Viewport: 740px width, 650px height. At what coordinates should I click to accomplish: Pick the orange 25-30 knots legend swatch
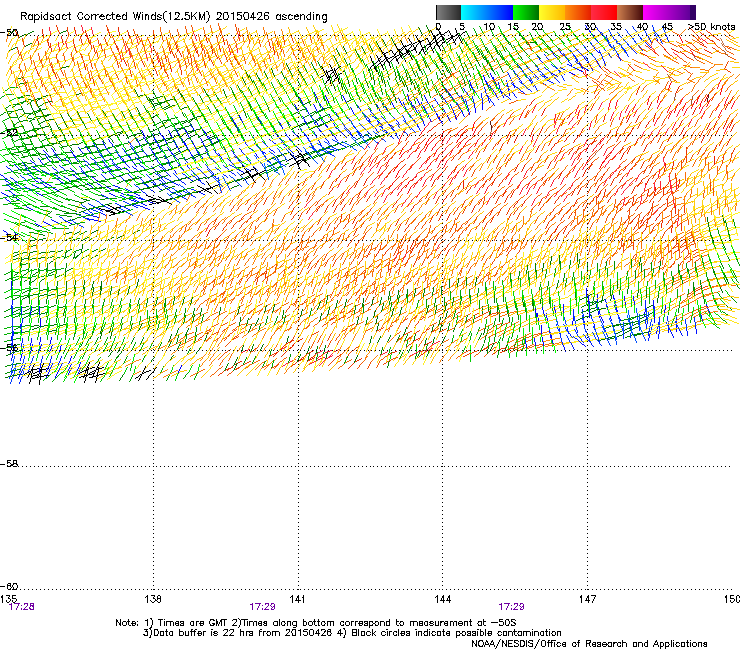tap(578, 12)
